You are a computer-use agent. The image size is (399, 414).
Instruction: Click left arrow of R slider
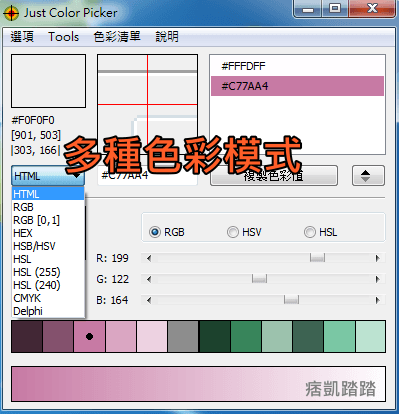pos(149,258)
